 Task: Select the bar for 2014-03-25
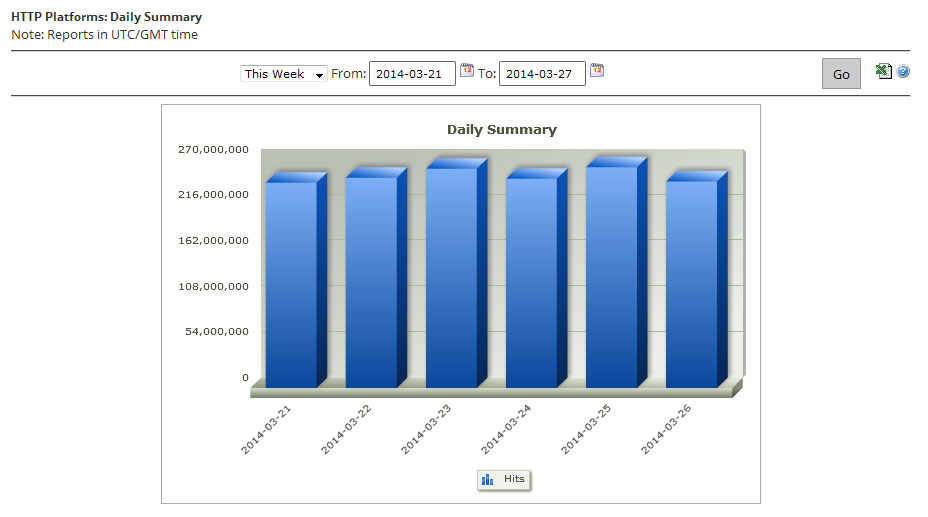611,277
